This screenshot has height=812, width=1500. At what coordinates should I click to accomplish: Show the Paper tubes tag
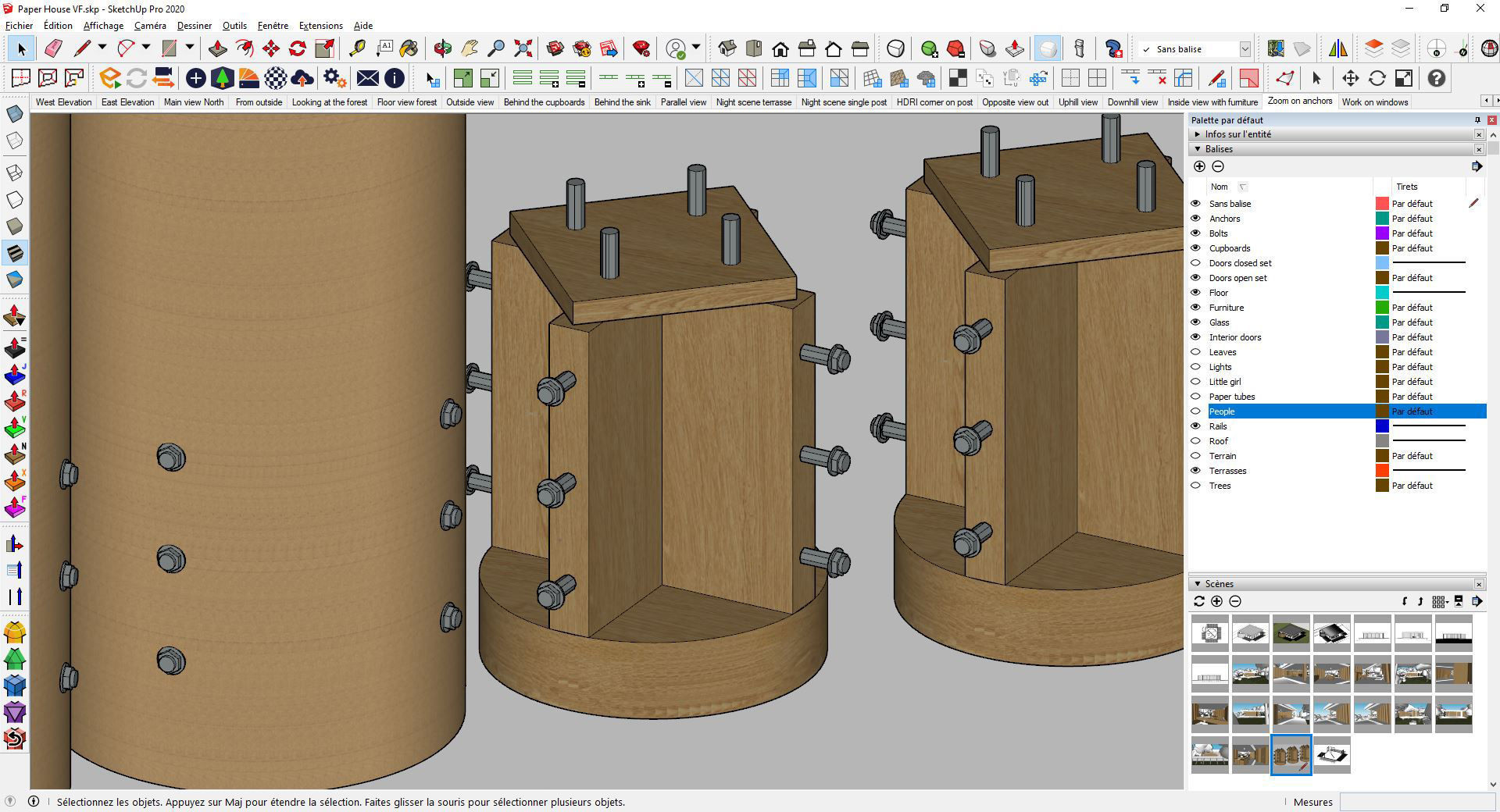point(1195,397)
